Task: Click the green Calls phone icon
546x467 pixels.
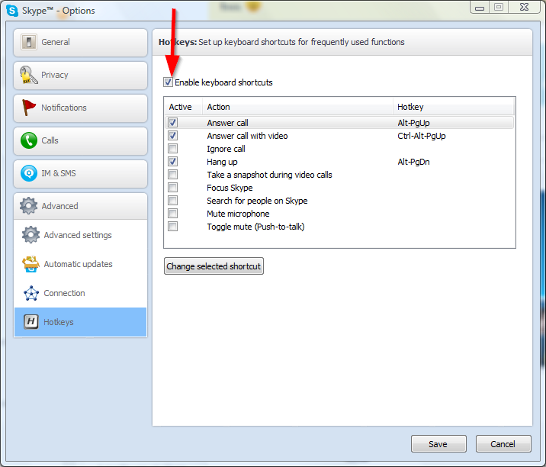Action: point(29,140)
